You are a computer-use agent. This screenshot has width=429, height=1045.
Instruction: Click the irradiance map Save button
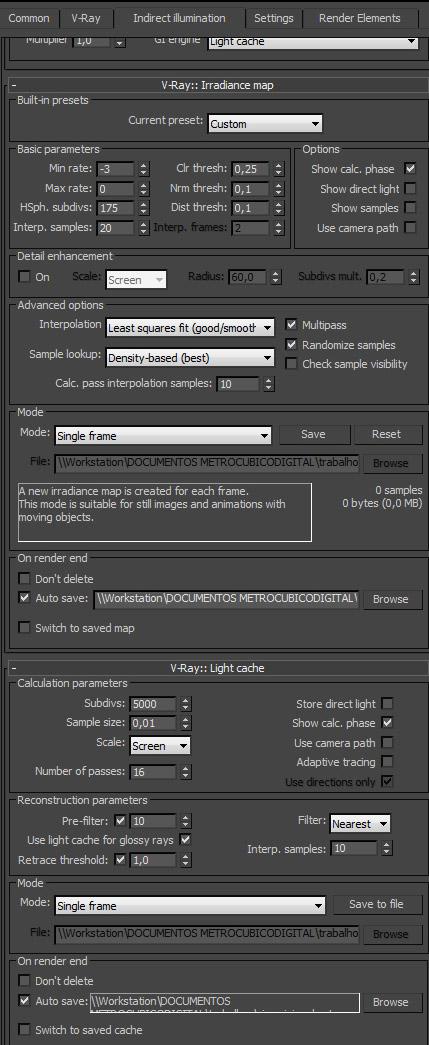(314, 435)
